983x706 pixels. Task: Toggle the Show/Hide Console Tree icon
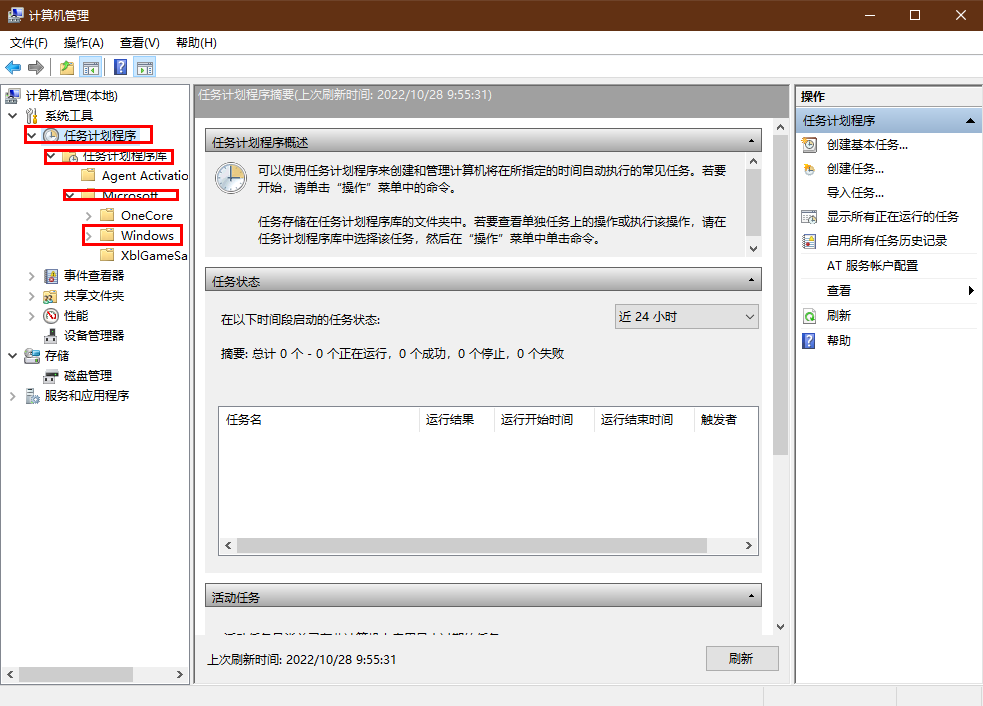point(91,68)
